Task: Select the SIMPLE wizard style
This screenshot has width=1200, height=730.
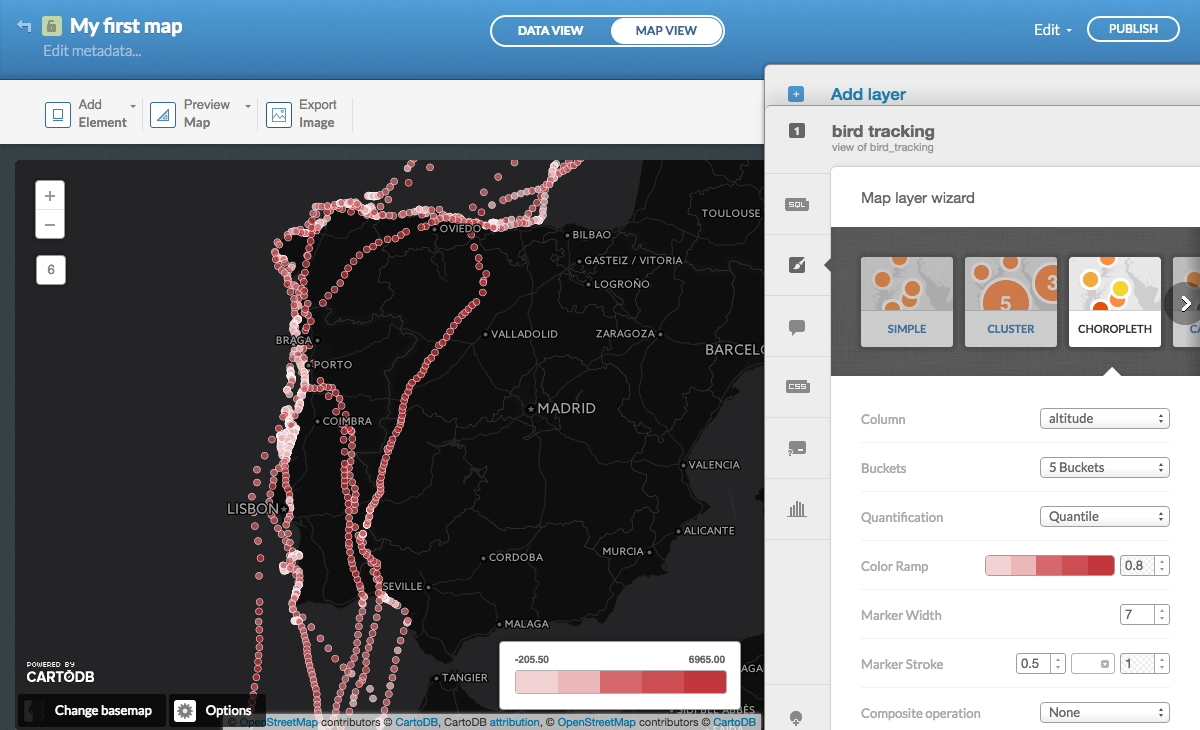Action: [x=906, y=300]
